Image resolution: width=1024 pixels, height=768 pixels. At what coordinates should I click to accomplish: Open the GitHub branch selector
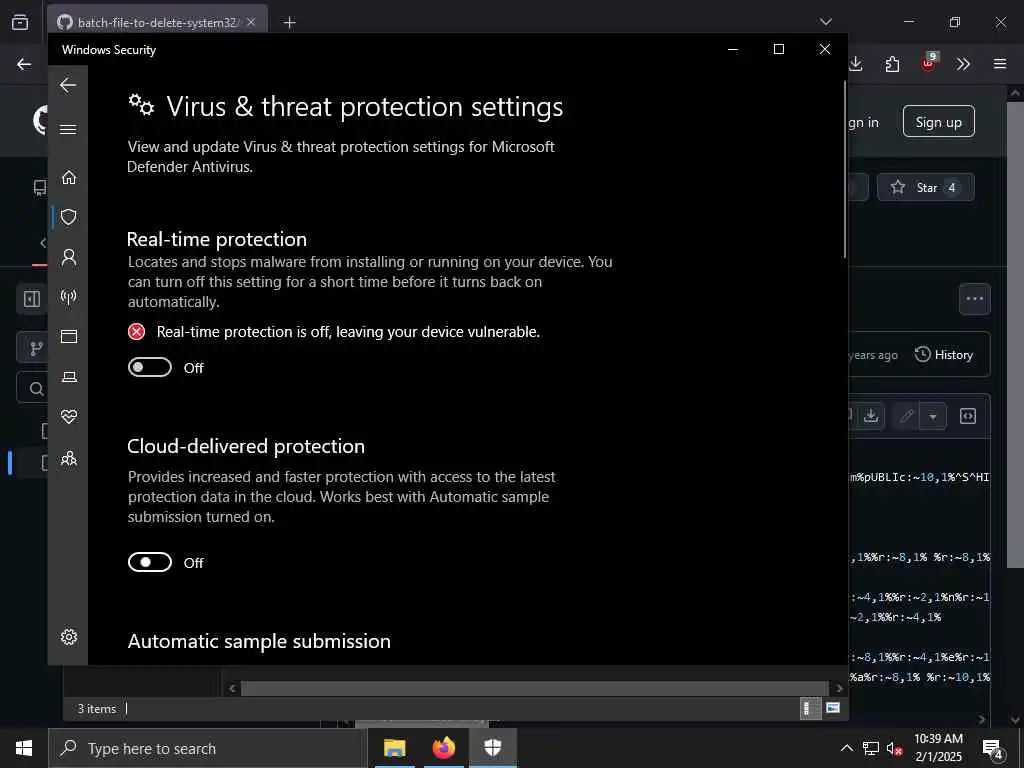[33, 348]
